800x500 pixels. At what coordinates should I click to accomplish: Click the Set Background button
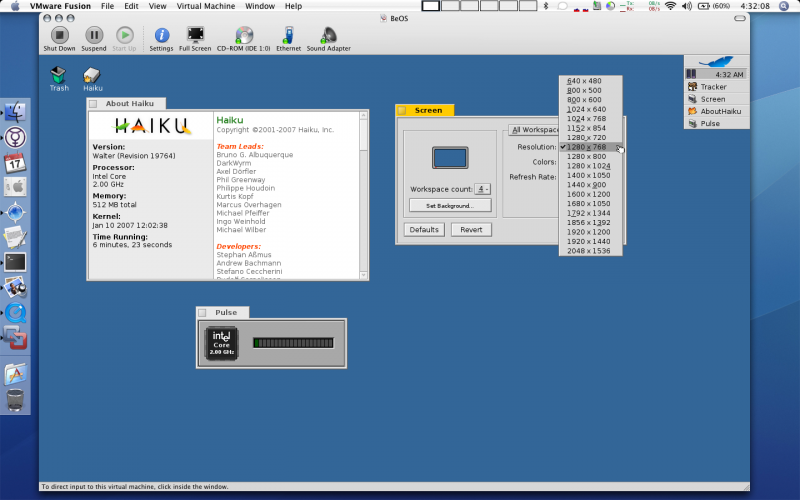point(450,206)
